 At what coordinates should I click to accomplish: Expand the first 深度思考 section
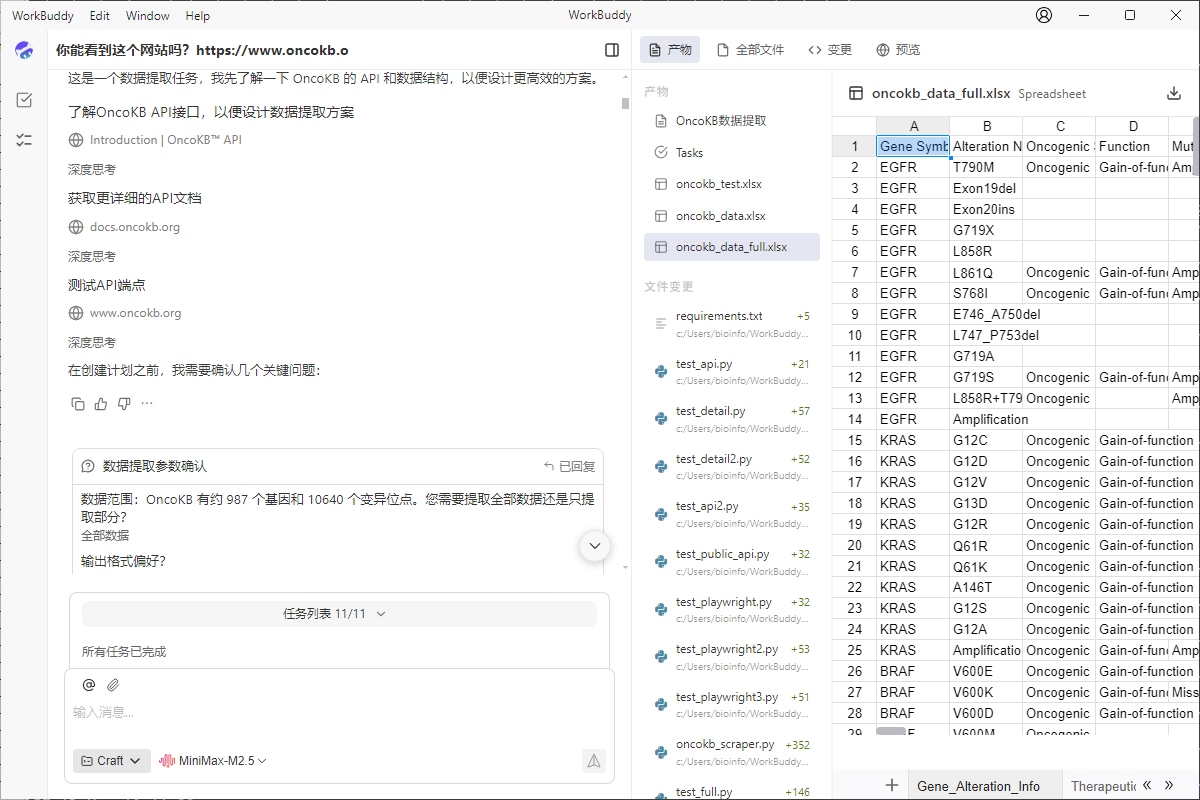pyautogui.click(x=92, y=170)
